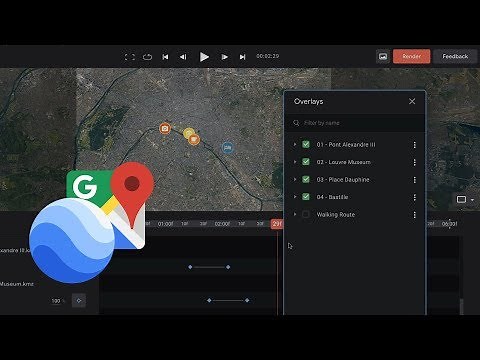The width and height of the screenshot is (480, 360).
Task: Step forward one frame
Action: tap(225, 57)
